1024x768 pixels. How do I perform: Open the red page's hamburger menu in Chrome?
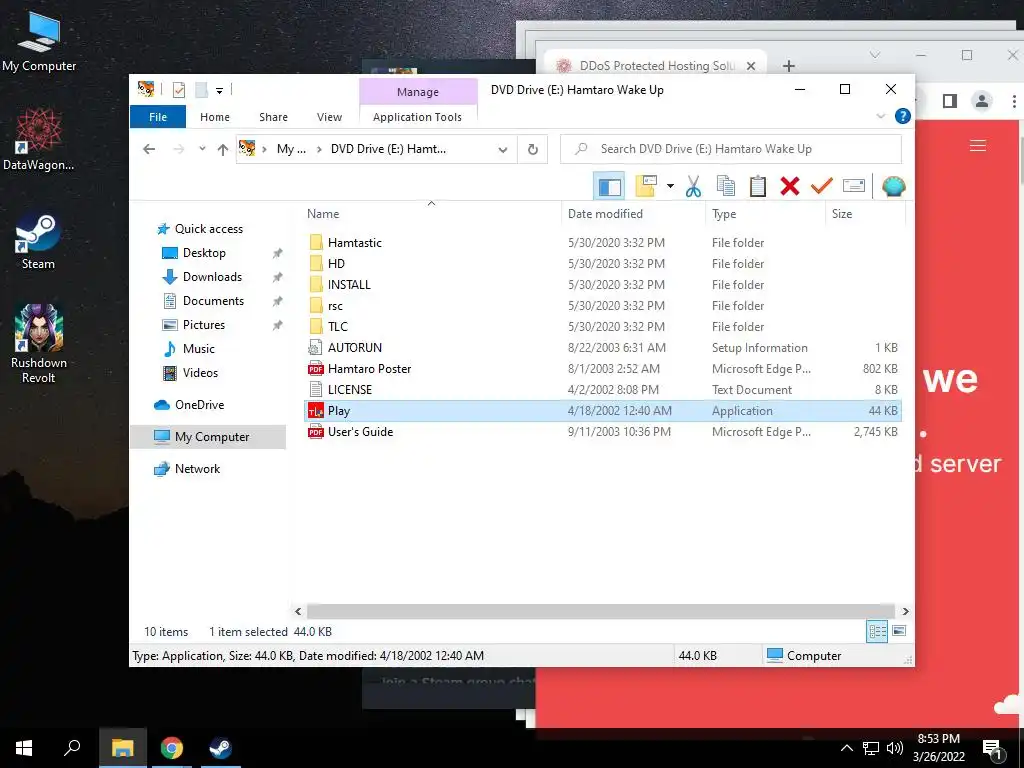pos(978,146)
